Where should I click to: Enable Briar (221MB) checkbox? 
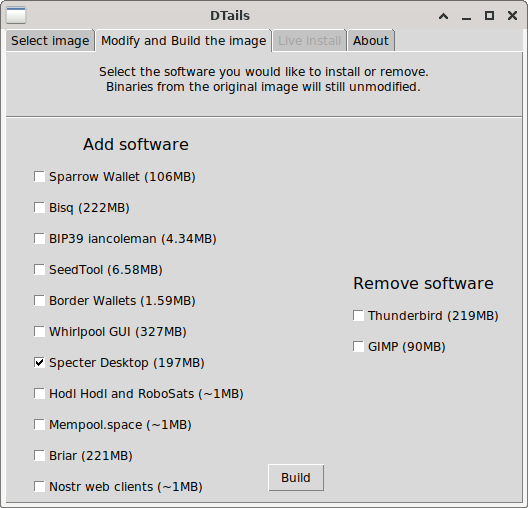(39, 455)
